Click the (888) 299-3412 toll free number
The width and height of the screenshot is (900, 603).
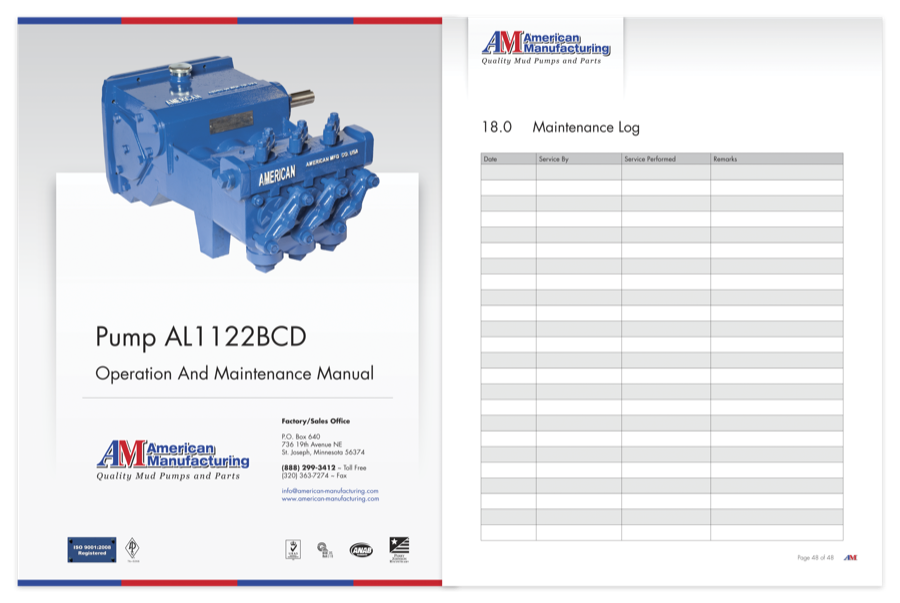tap(308, 468)
